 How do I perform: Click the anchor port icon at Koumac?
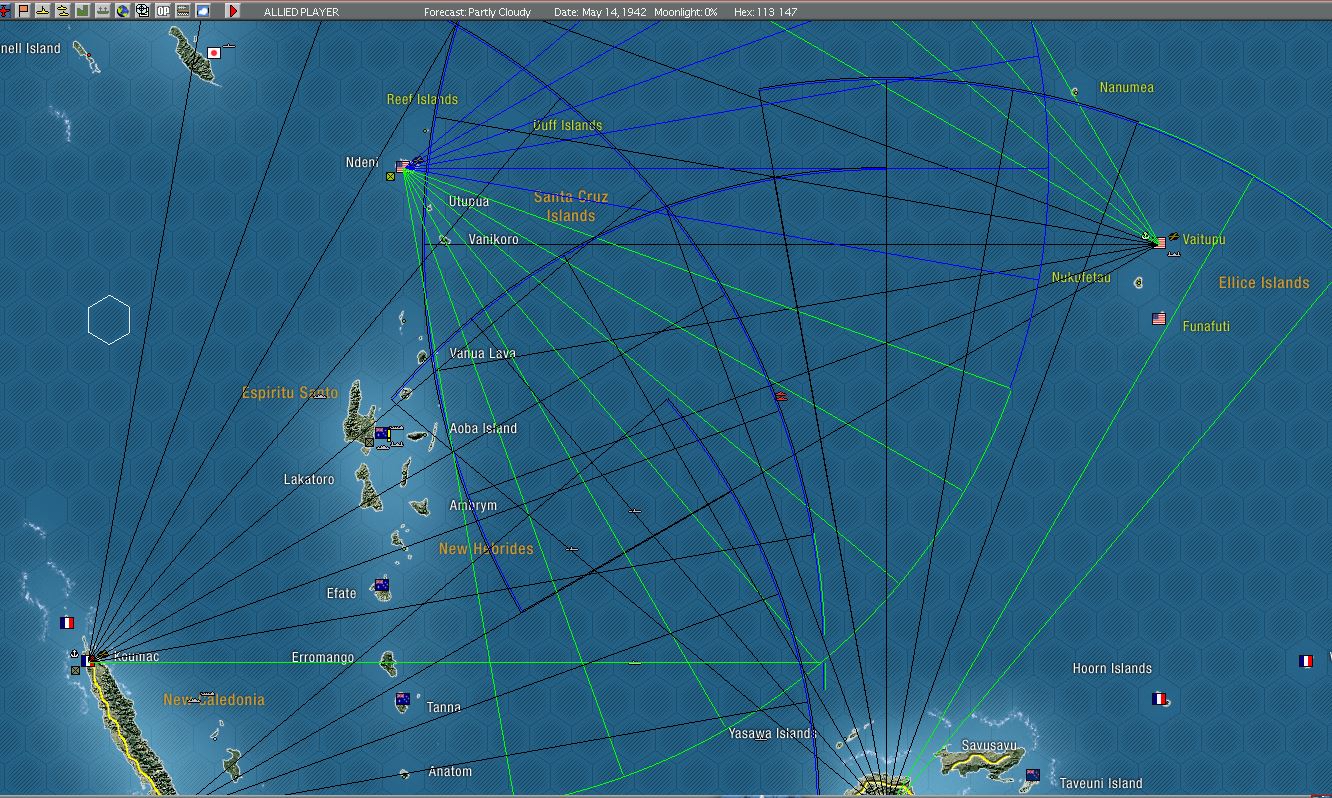pos(75,654)
